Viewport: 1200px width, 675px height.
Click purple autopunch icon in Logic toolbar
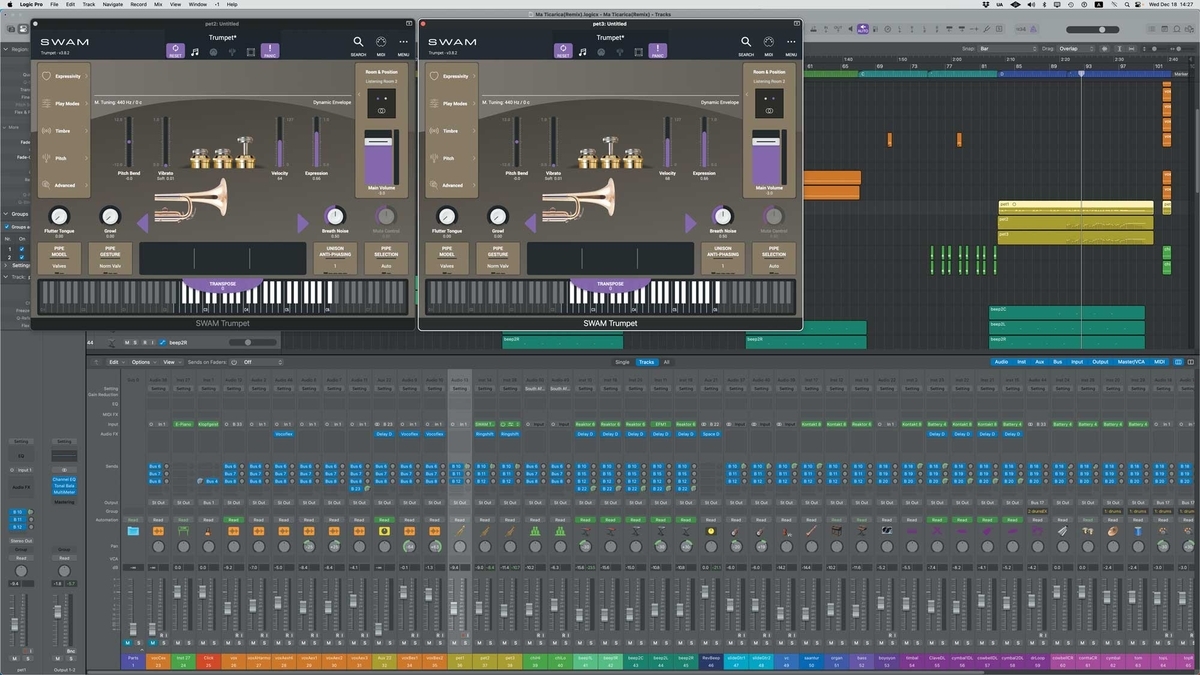863,29
